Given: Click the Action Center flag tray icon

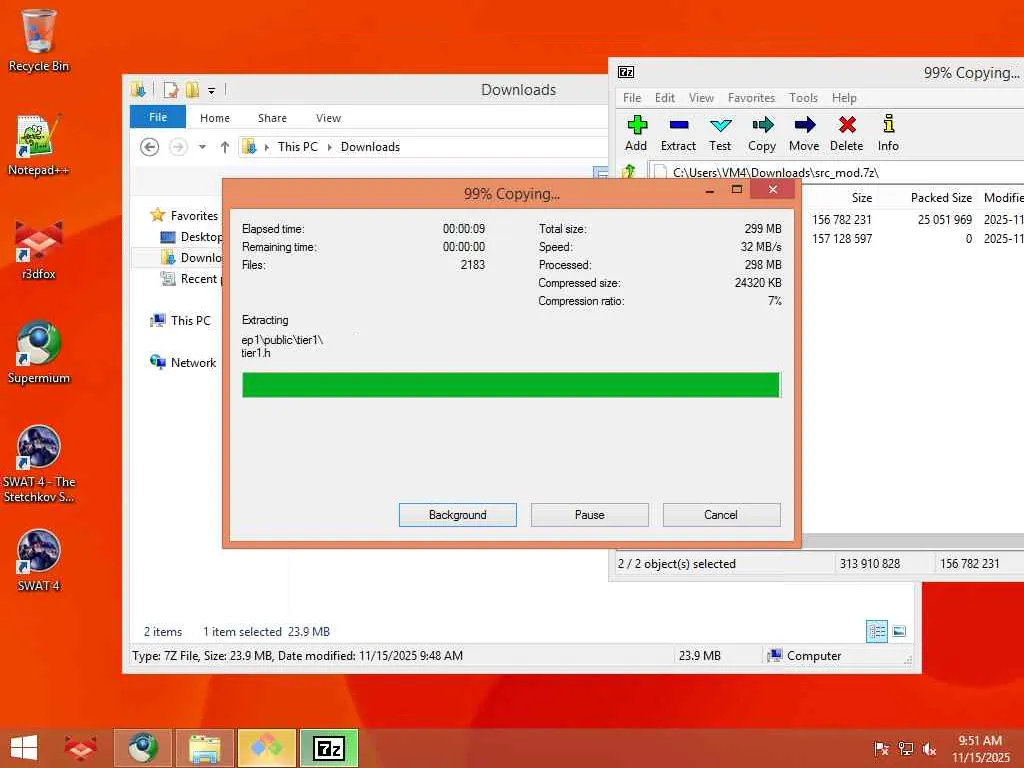Looking at the screenshot, I should [881, 748].
